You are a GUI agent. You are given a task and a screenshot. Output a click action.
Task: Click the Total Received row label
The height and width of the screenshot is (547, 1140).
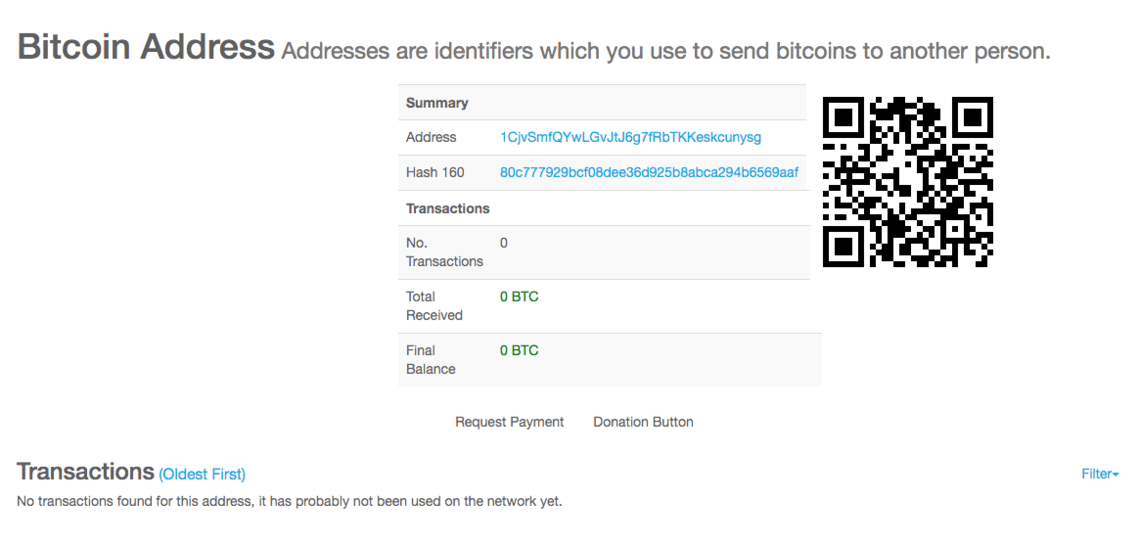[x=434, y=306]
